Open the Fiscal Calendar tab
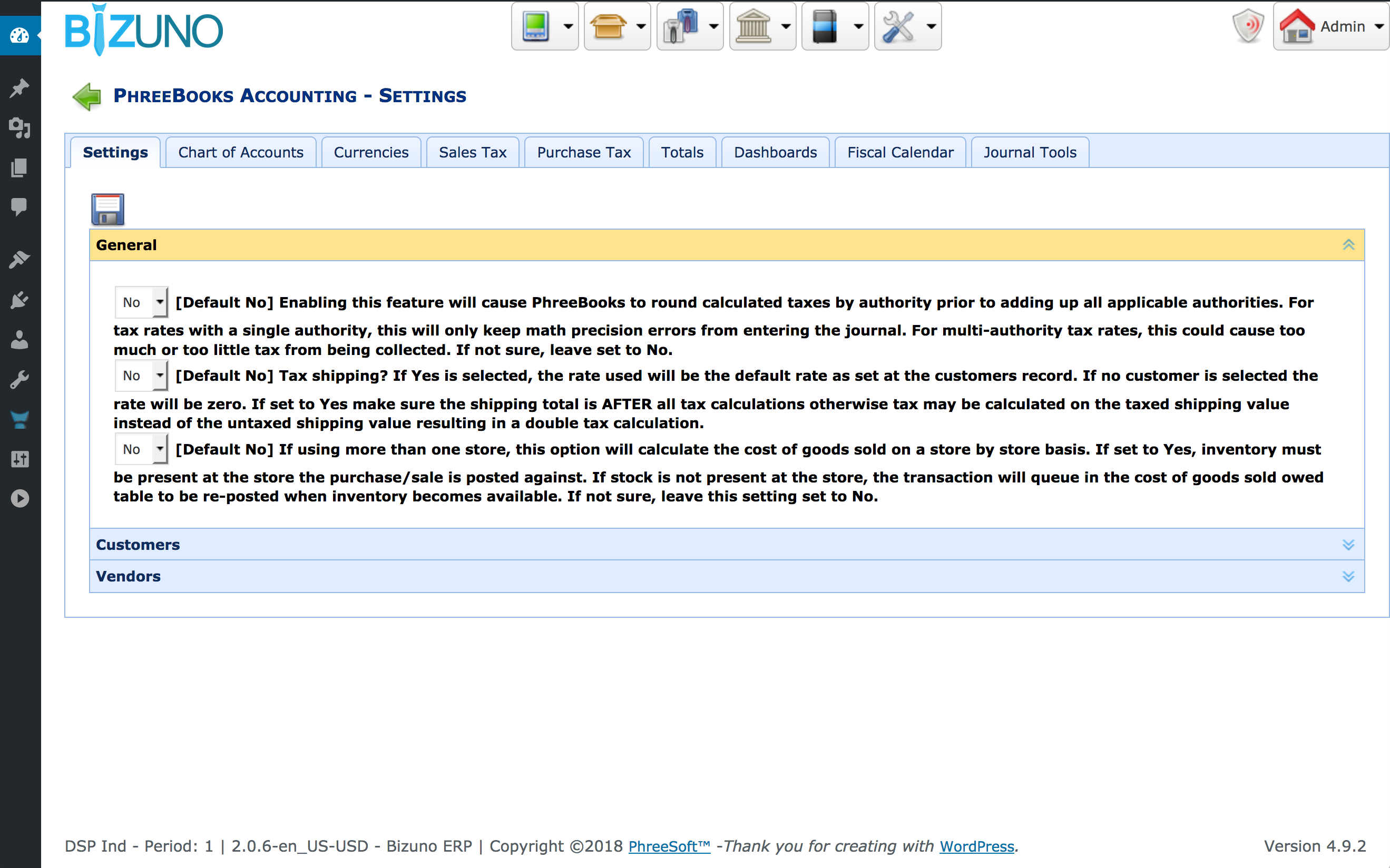This screenshot has width=1390, height=868. tap(899, 153)
